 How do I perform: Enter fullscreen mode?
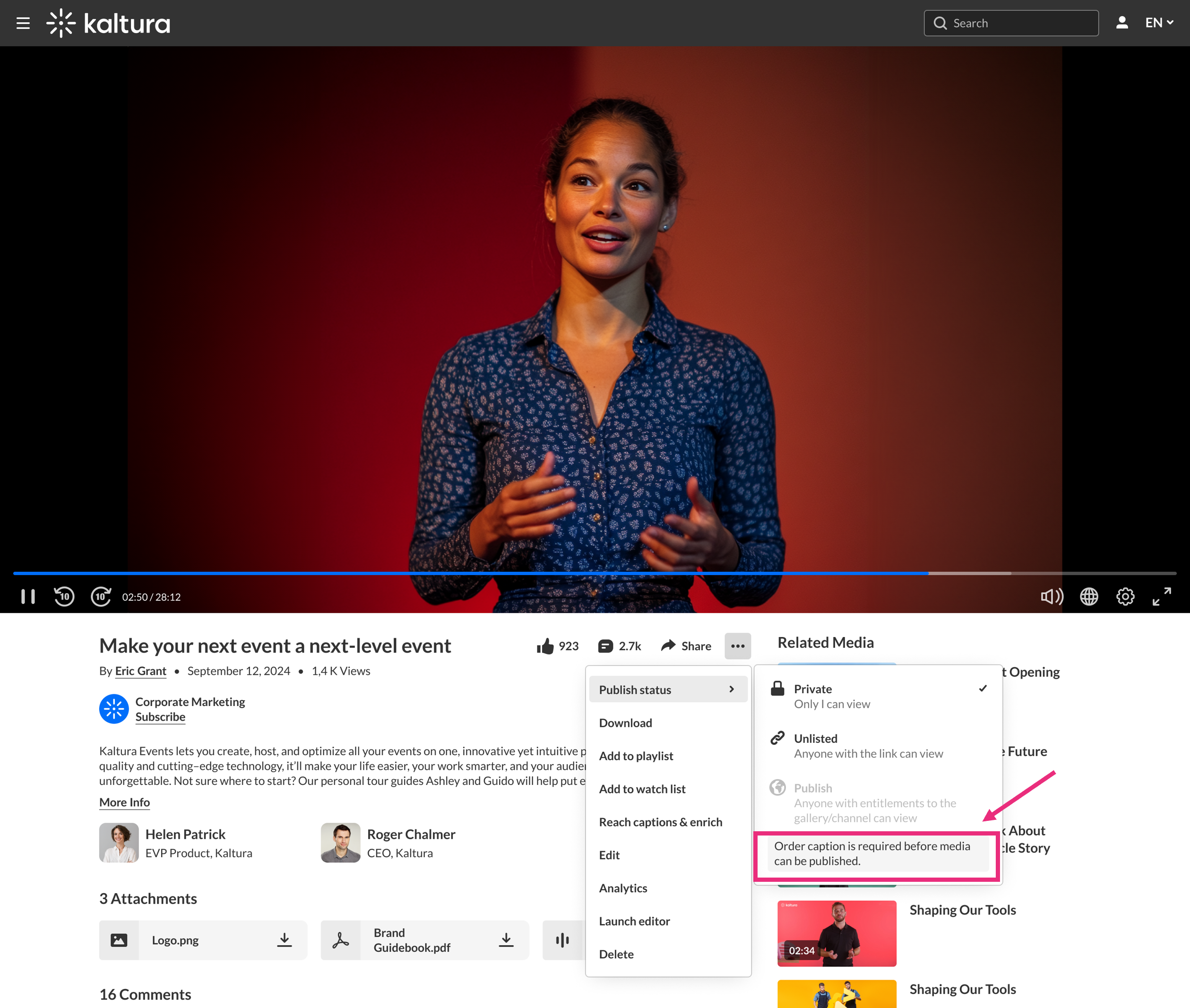1162,596
